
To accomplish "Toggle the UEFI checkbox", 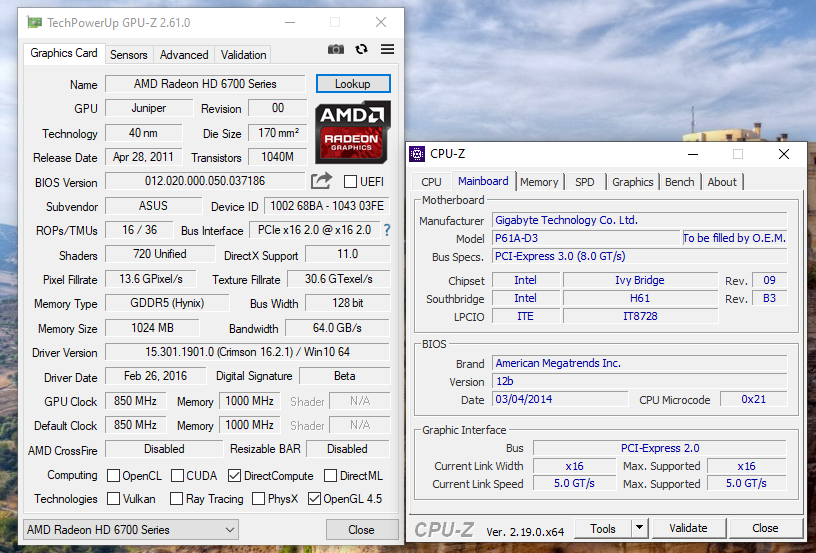I will click(350, 182).
